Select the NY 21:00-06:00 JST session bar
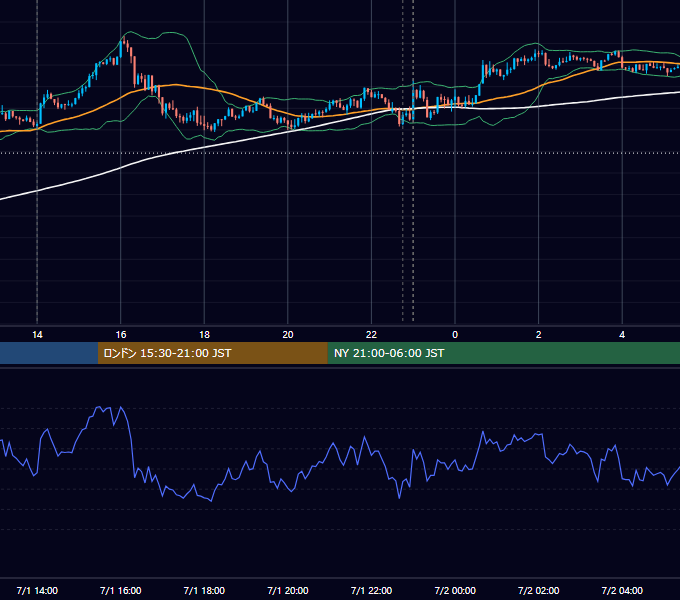680x600 pixels. 503,353
